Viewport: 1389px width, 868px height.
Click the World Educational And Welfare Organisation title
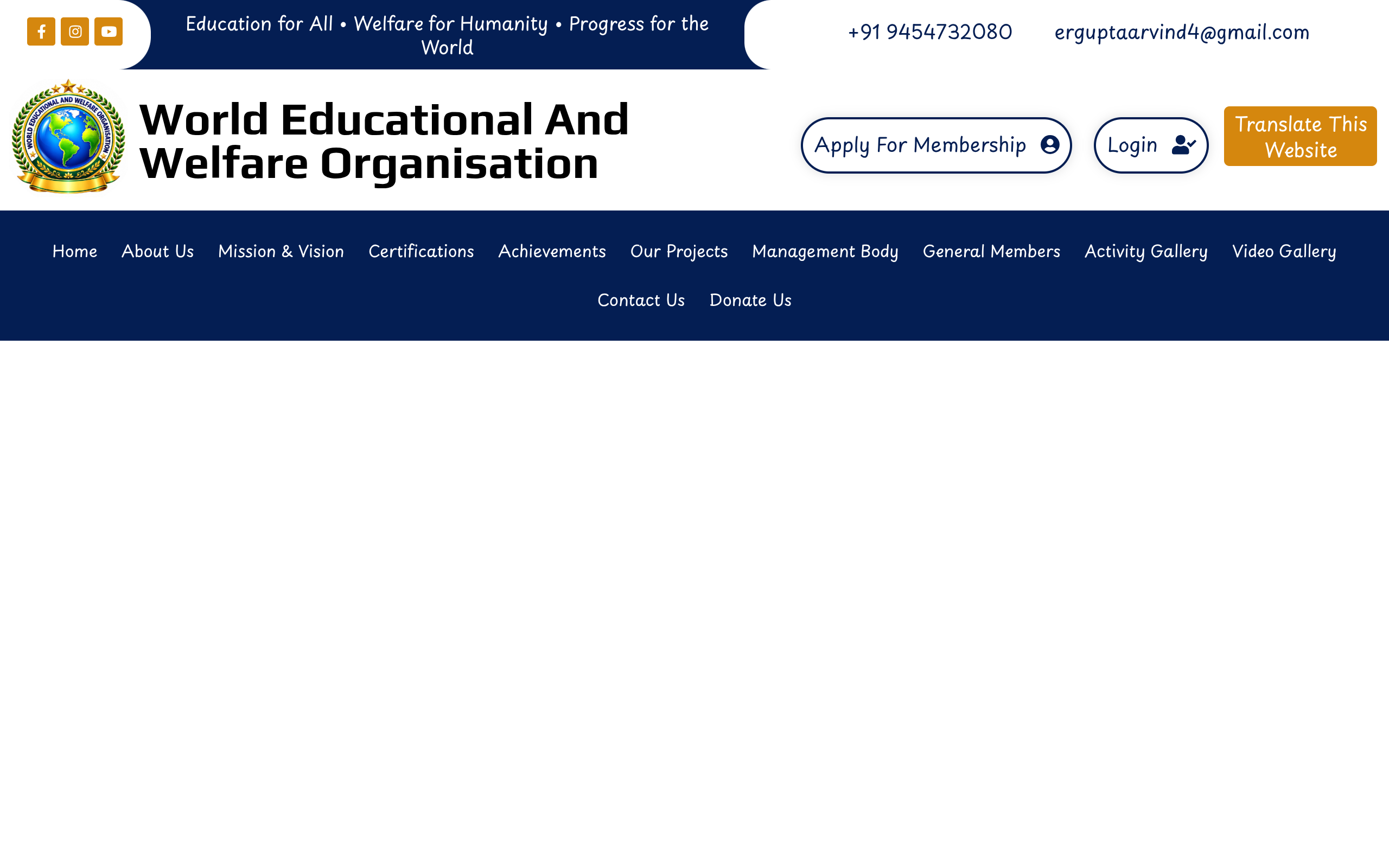[x=384, y=142]
